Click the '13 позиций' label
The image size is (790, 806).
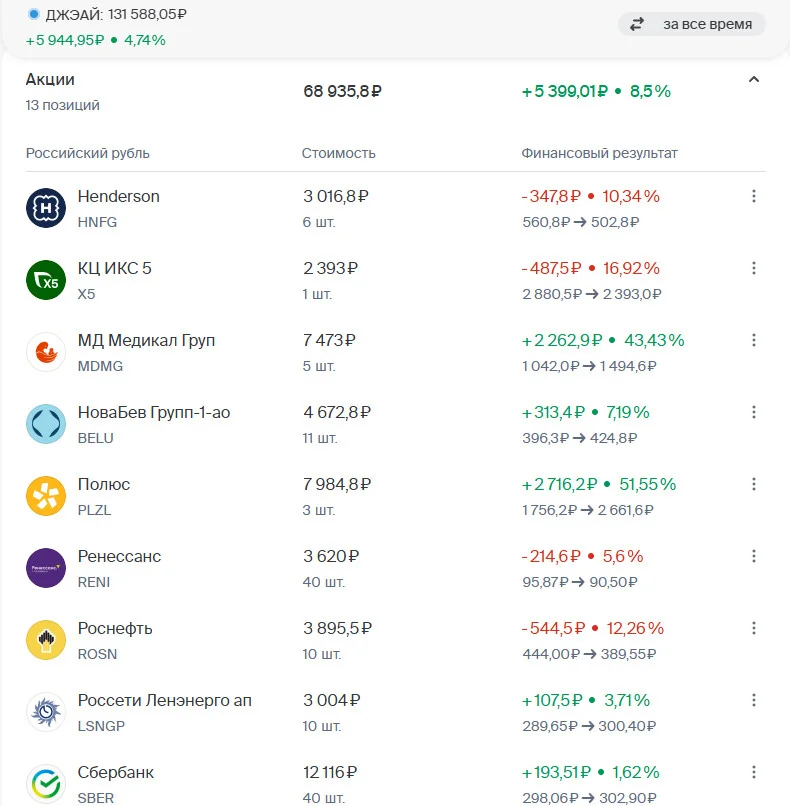point(63,105)
